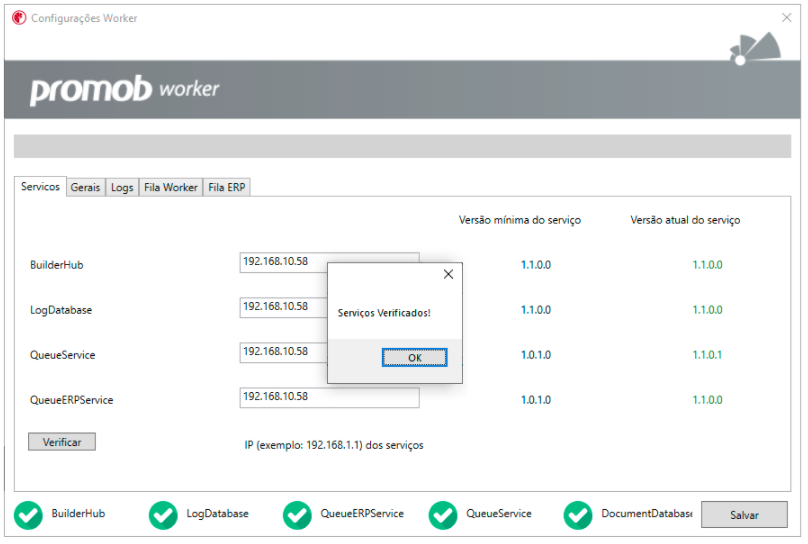
Task: Click the DocumentDatabase green check status icon
Action: (x=578, y=516)
